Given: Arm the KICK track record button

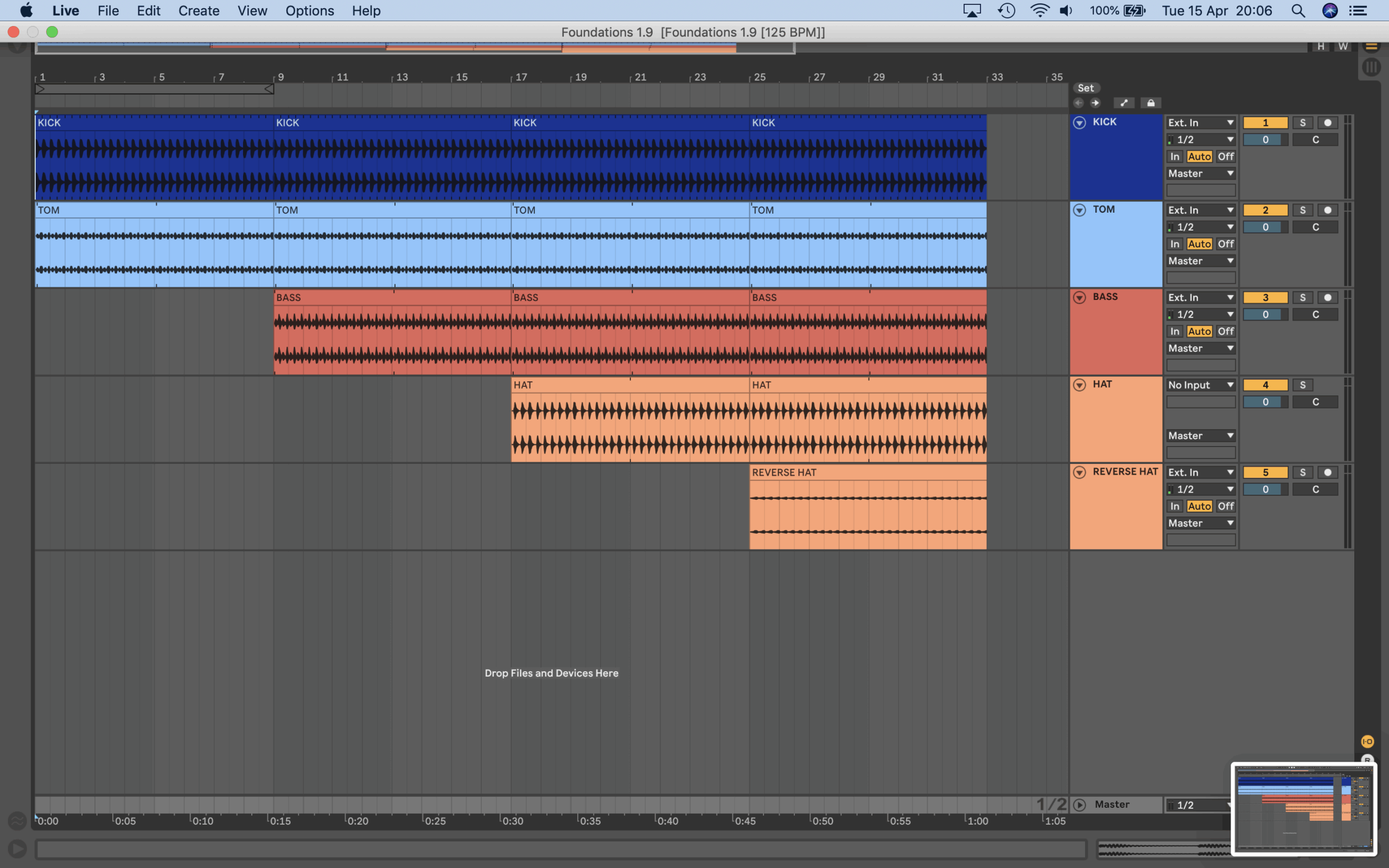Looking at the screenshot, I should coord(1327,123).
